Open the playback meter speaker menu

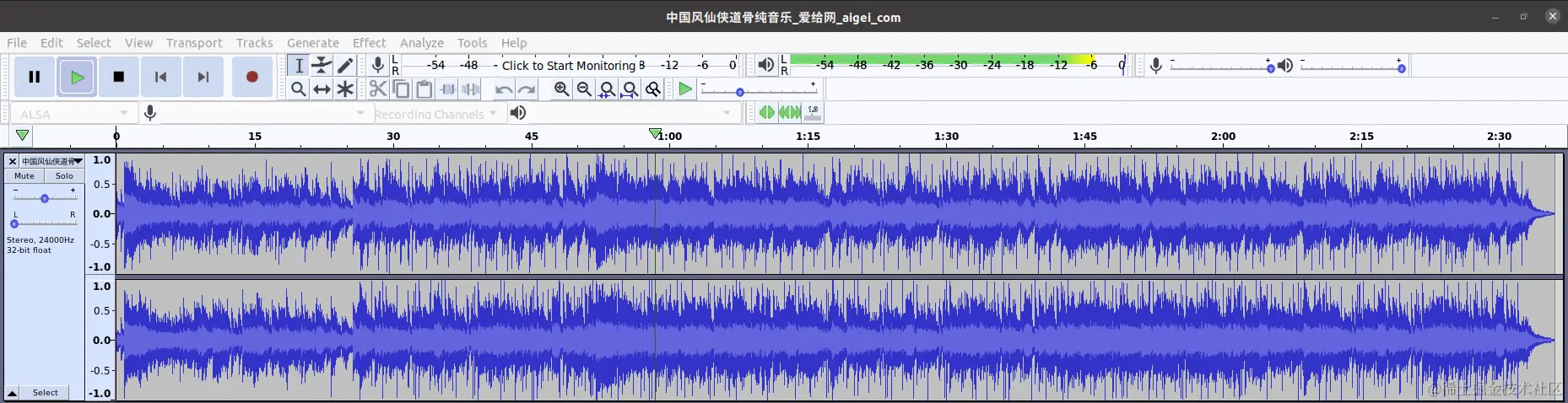(x=765, y=65)
